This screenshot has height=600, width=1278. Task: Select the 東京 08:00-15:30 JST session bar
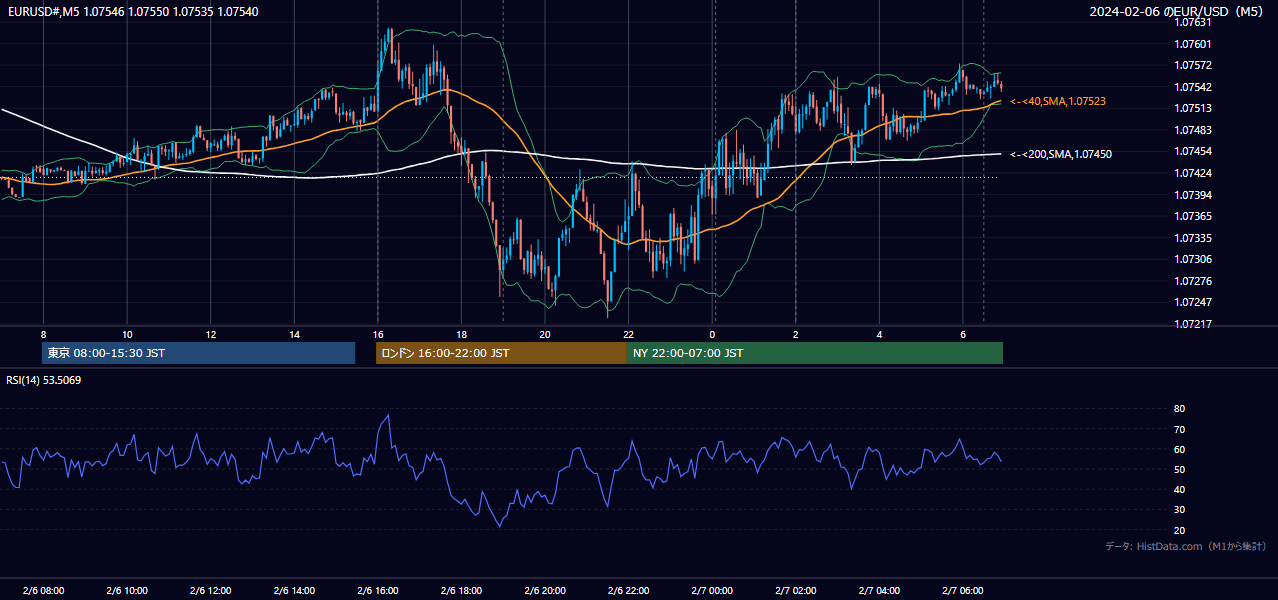(x=198, y=353)
